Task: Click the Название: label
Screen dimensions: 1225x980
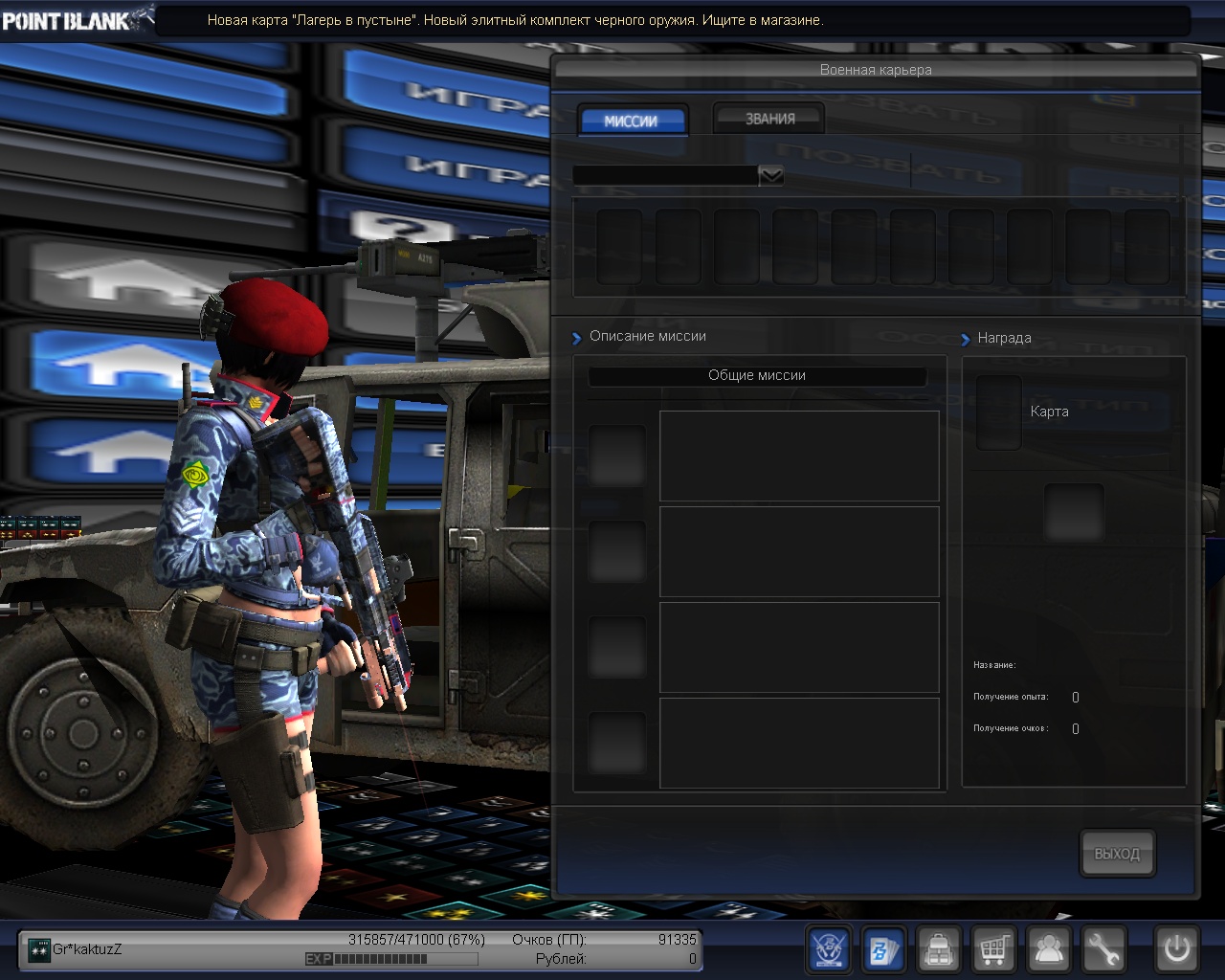Action: tap(994, 665)
